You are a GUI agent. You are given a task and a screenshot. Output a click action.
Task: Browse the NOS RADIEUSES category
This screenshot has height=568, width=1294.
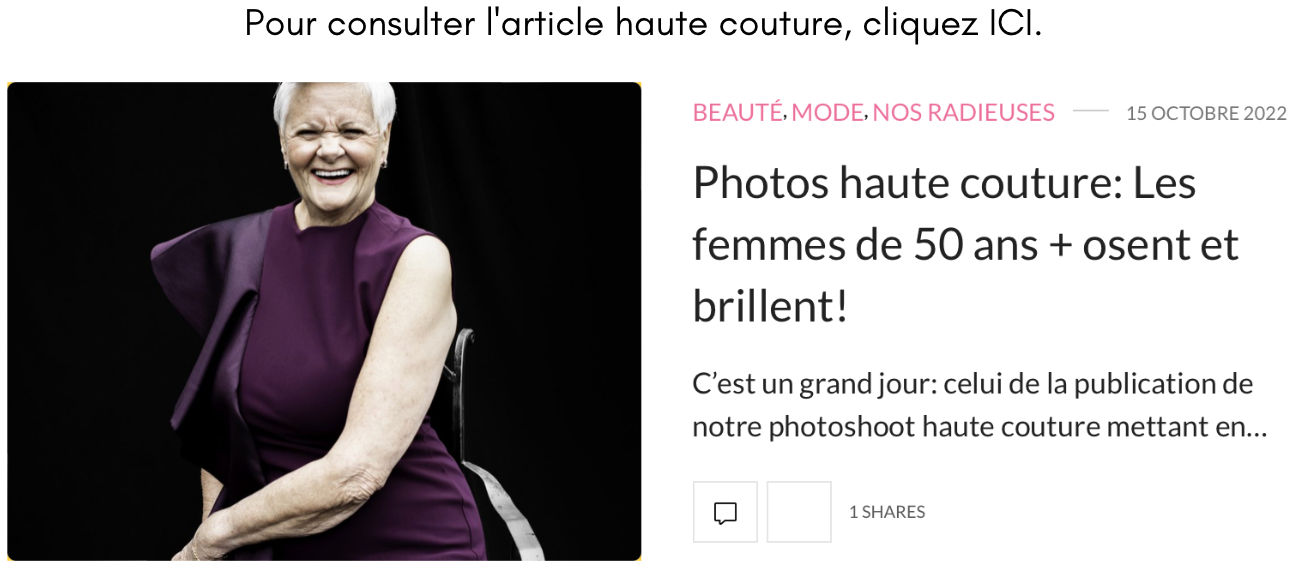963,113
